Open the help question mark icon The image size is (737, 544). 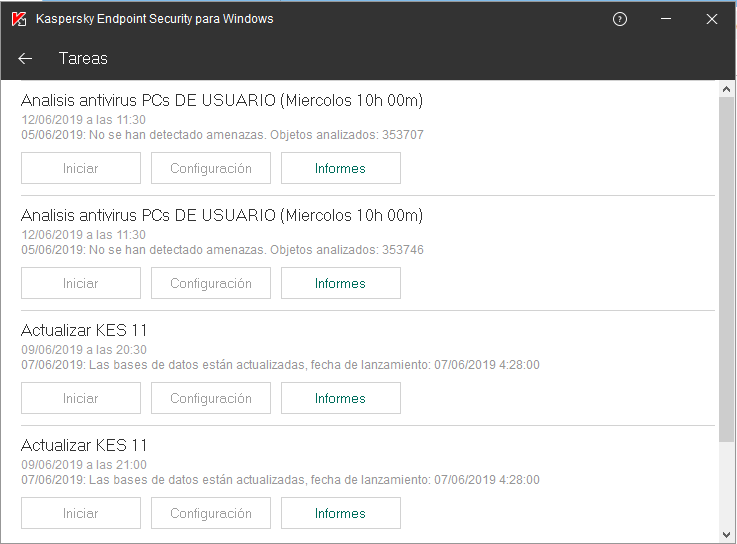point(620,19)
